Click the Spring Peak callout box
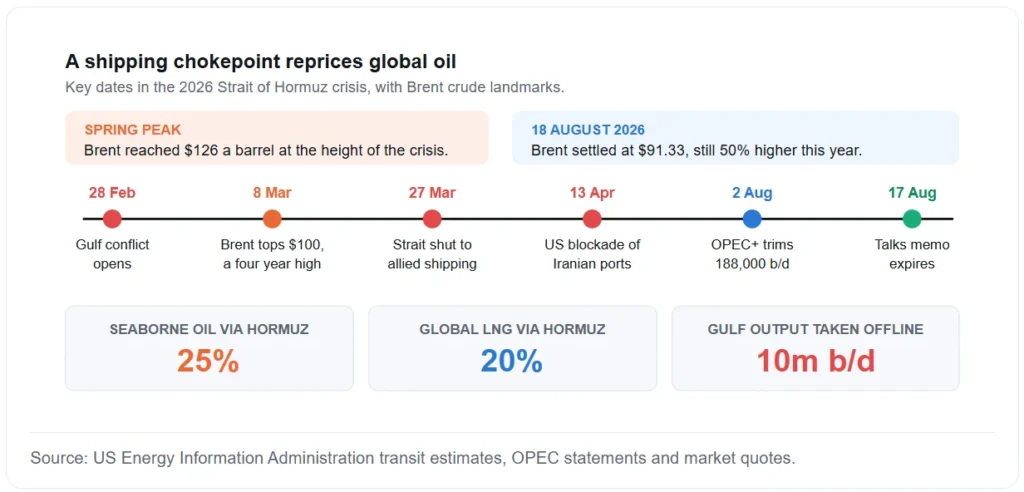The height and width of the screenshot is (492, 1024). (x=277, y=138)
